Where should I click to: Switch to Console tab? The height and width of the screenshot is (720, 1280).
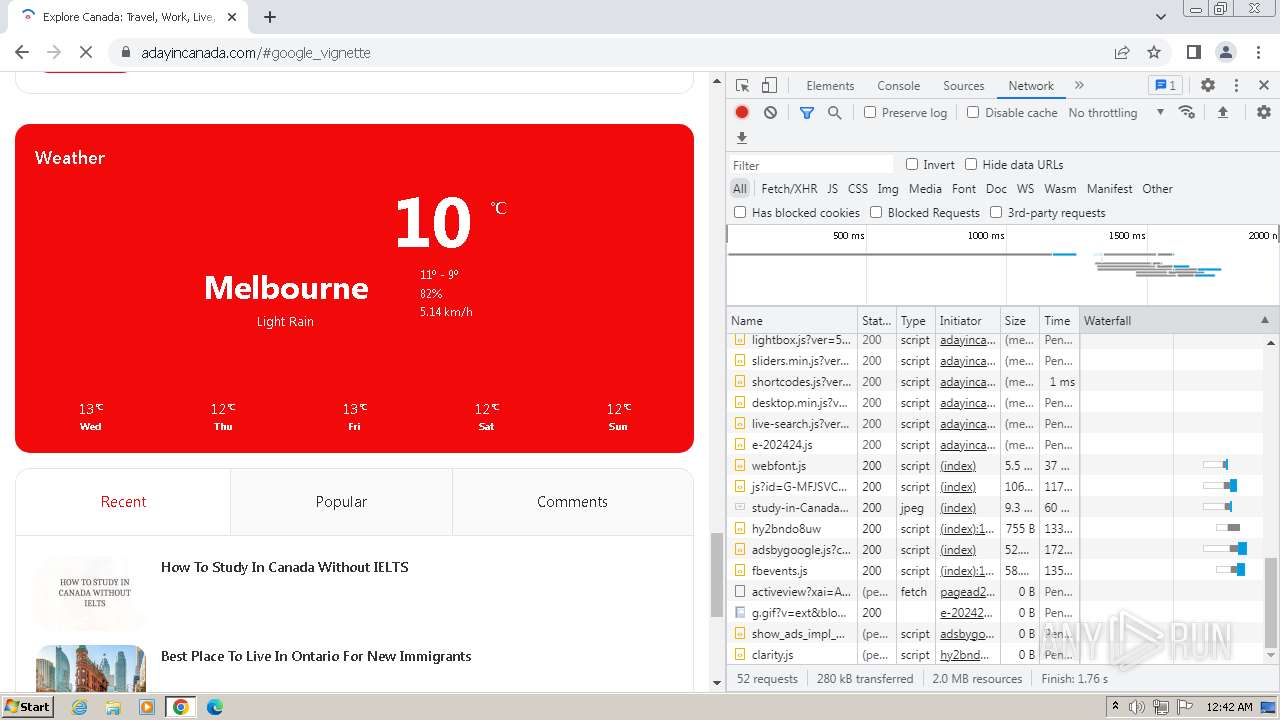[x=898, y=86]
